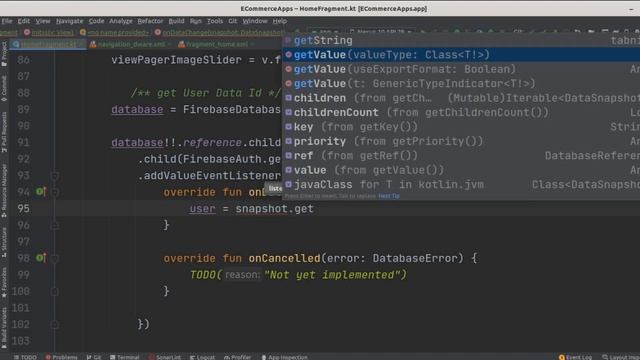
Task: Open the Build menu
Action: point(176,21)
